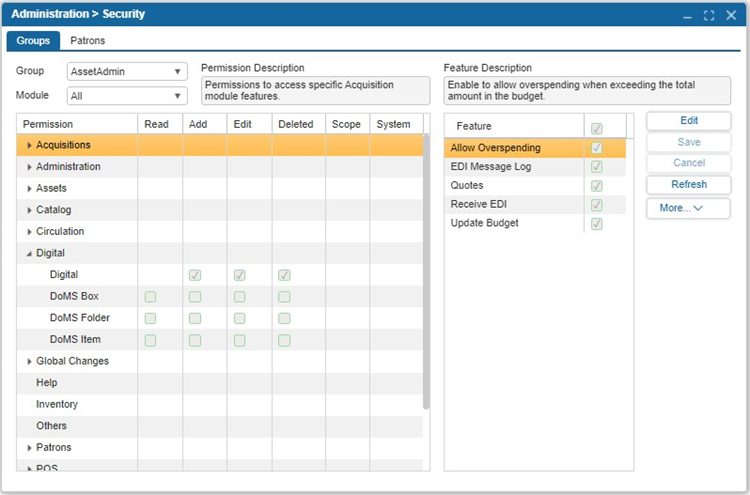This screenshot has height=495, width=750.
Task: Click the Save button
Action: coord(689,142)
